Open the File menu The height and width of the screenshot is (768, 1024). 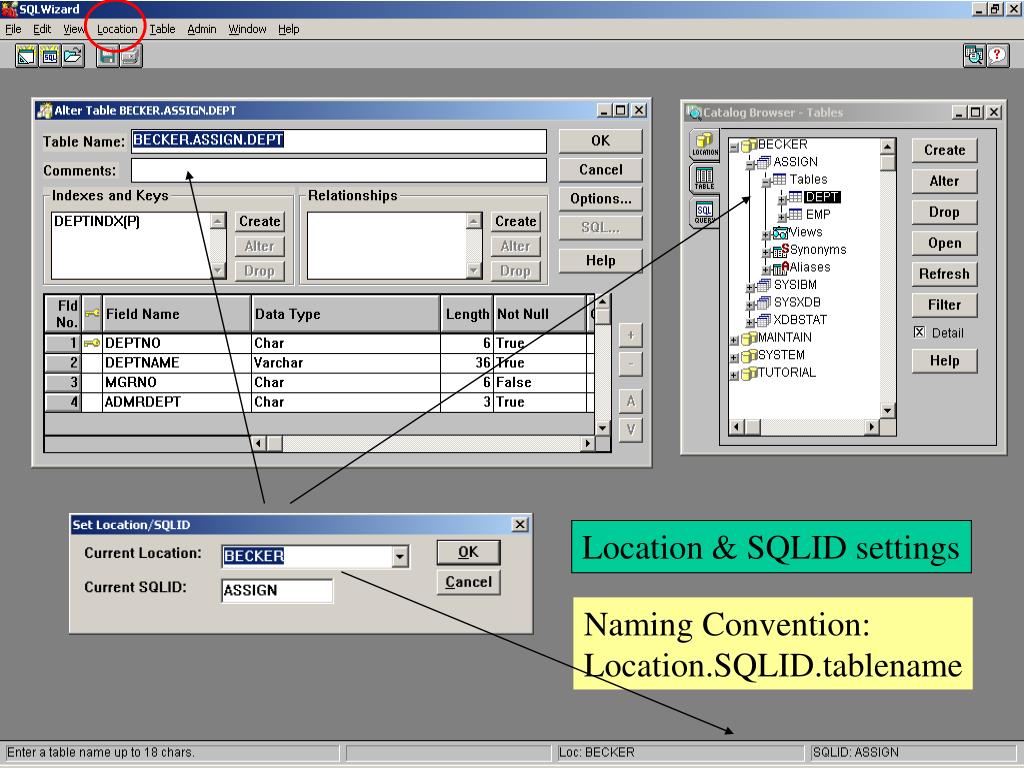[x=13, y=29]
